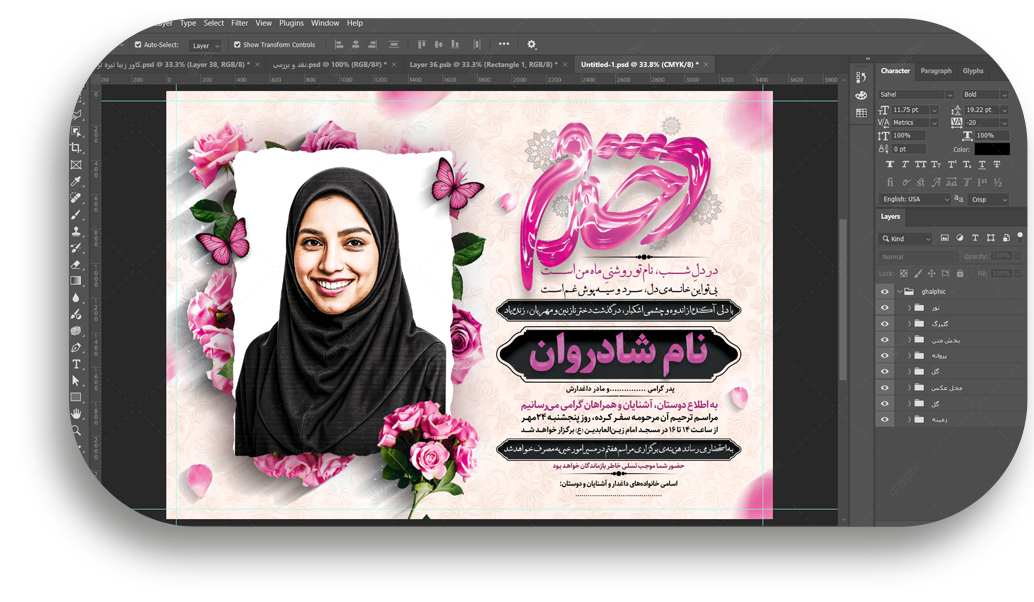Click the font size input field
Image resolution: width=1034 pixels, height=602 pixels.
coord(908,109)
